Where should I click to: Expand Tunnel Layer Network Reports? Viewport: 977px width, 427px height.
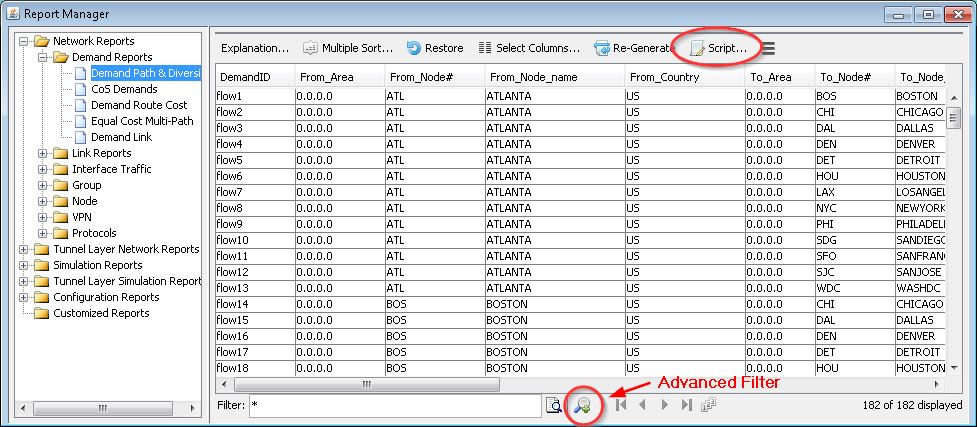24,249
